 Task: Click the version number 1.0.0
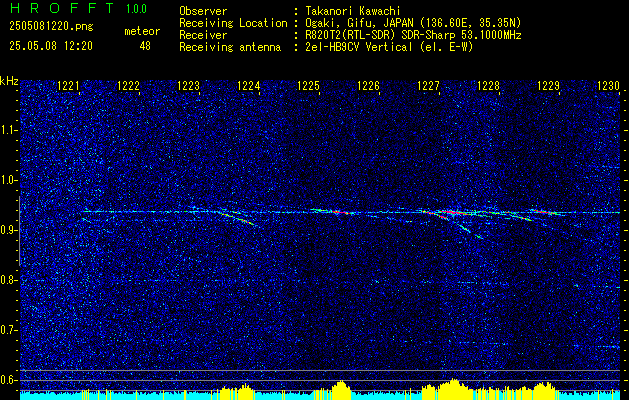(136, 8)
